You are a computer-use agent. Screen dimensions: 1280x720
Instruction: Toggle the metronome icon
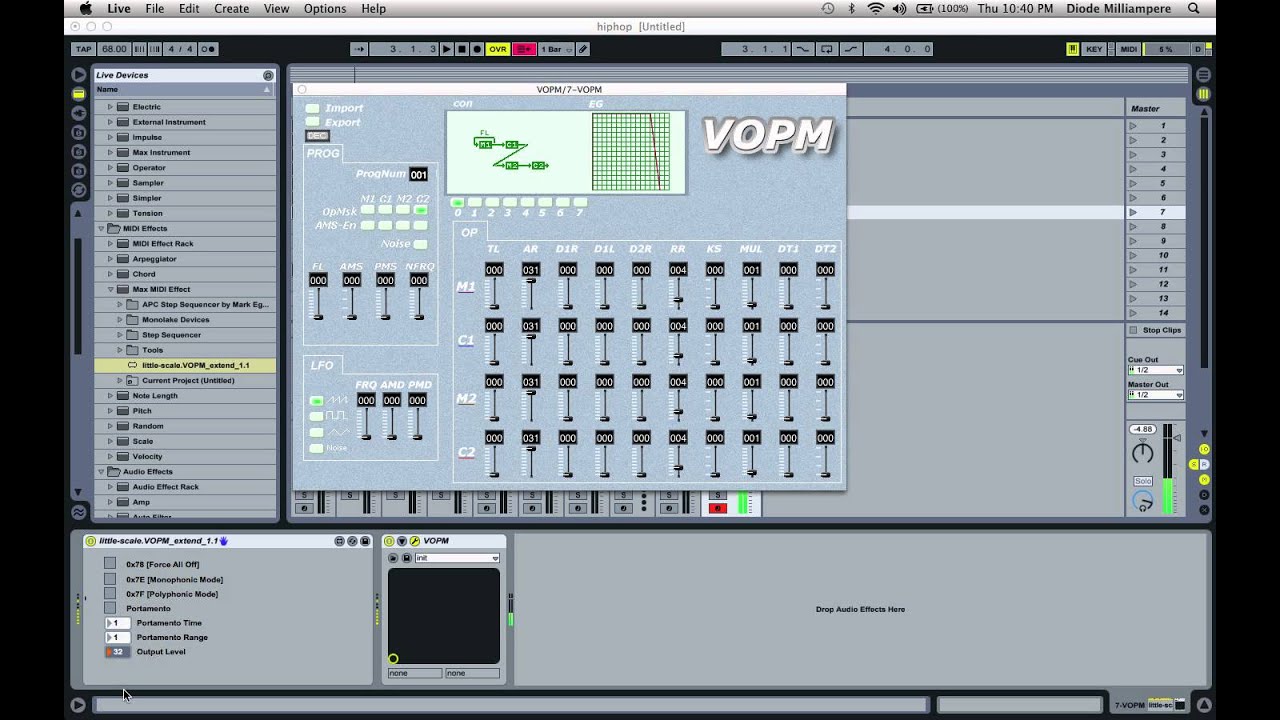pos(208,49)
